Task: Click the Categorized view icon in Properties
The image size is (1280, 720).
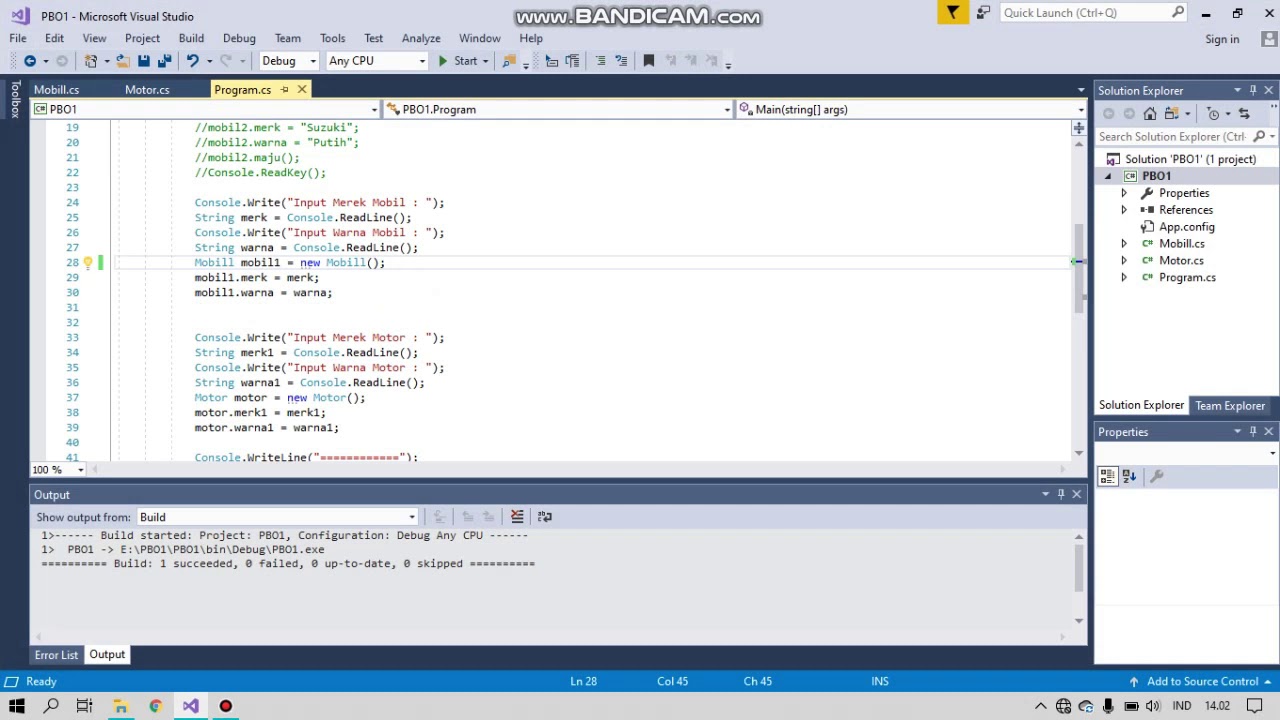Action: (x=1108, y=477)
